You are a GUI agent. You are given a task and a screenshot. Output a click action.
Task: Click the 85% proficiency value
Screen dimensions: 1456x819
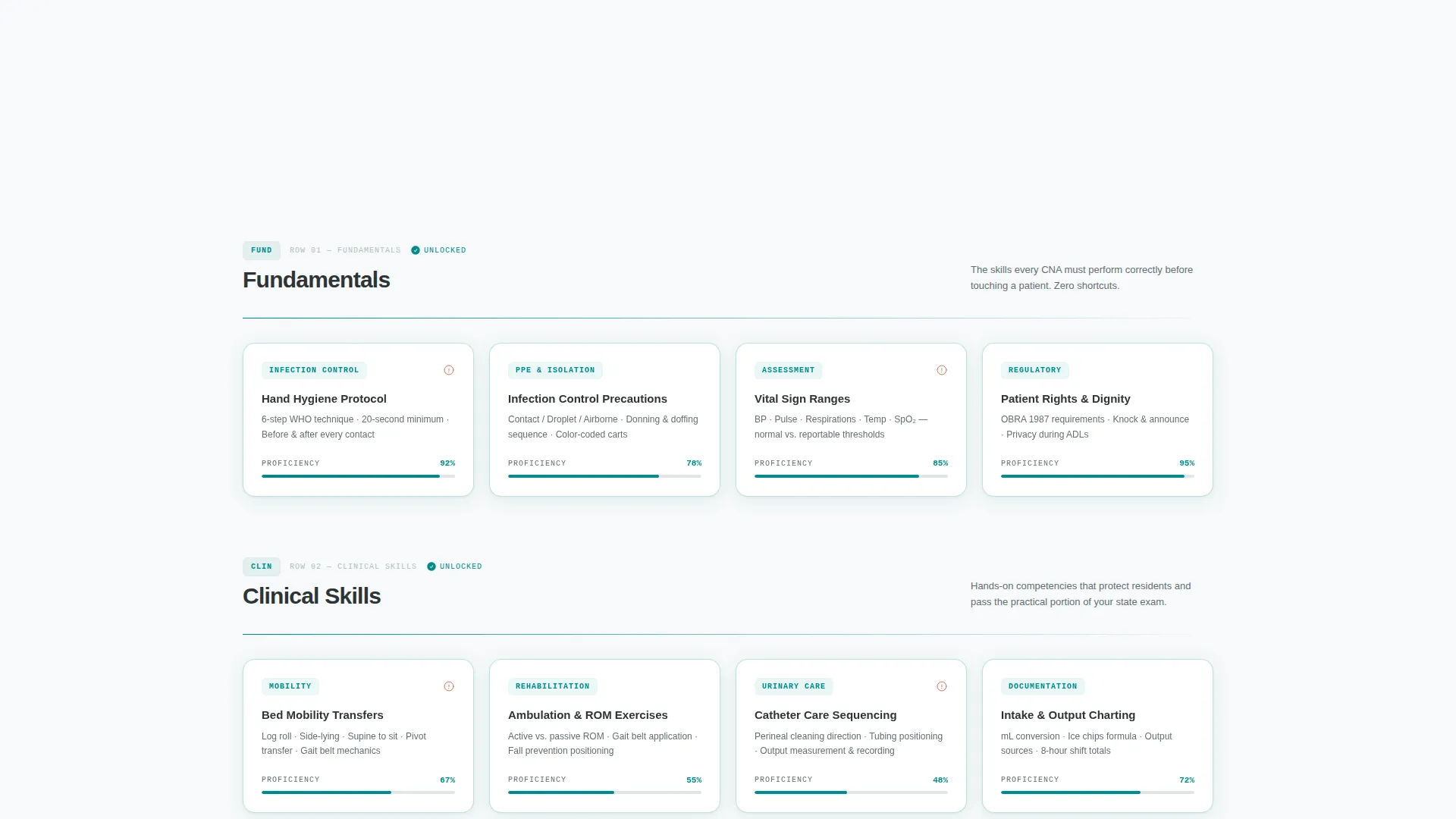[x=940, y=463]
